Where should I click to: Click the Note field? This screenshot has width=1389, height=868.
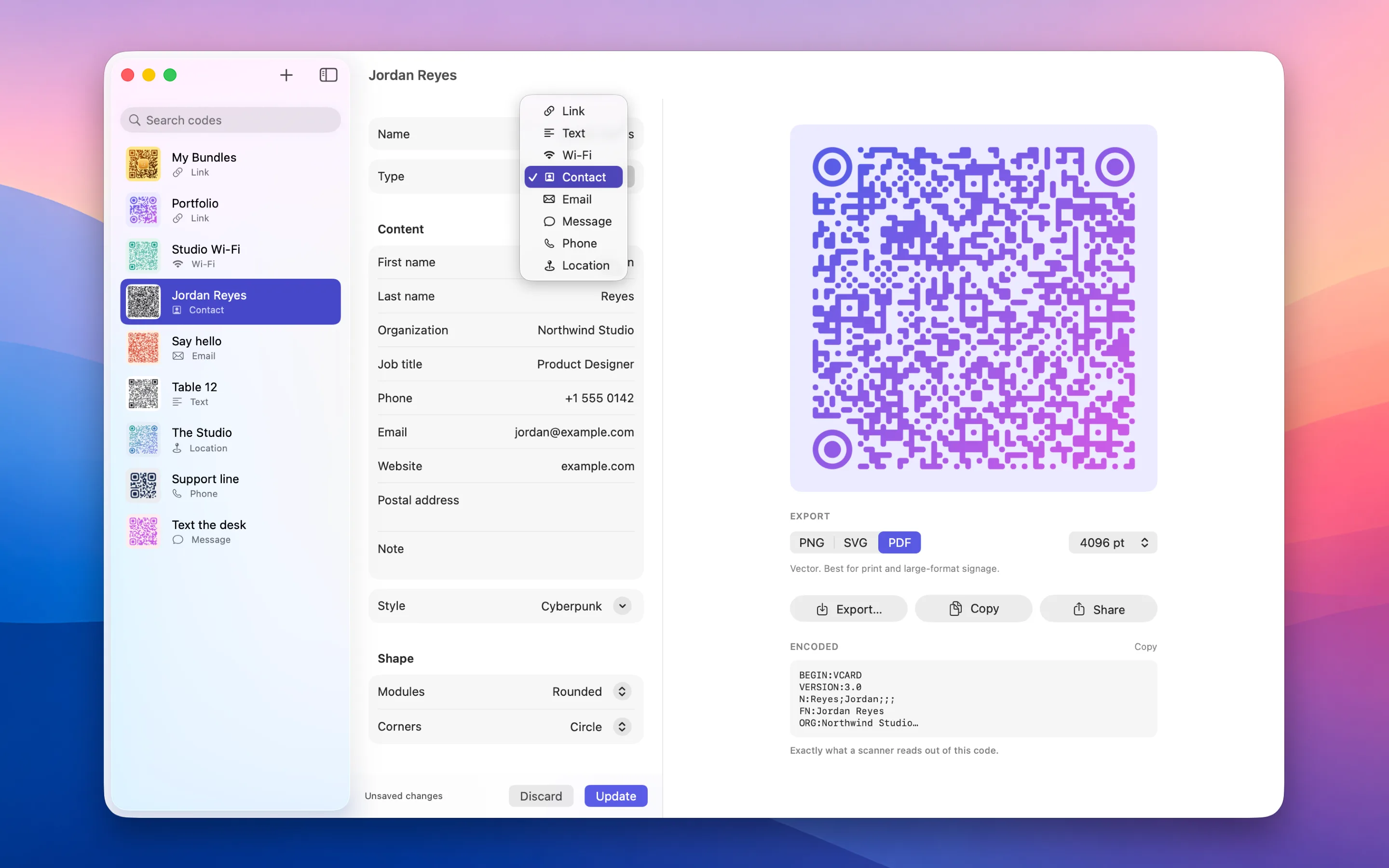[505, 555]
